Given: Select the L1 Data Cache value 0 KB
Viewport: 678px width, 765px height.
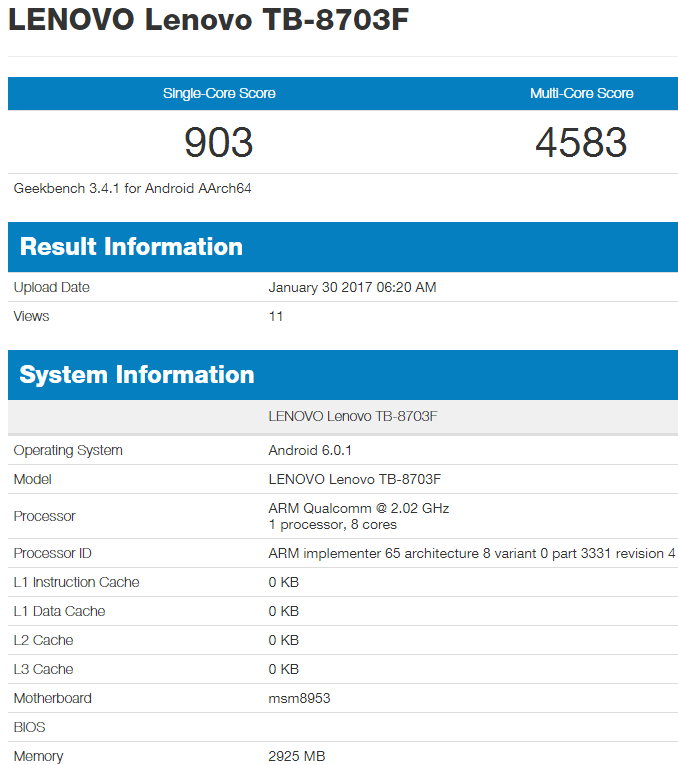Looking at the screenshot, I should (x=283, y=611).
